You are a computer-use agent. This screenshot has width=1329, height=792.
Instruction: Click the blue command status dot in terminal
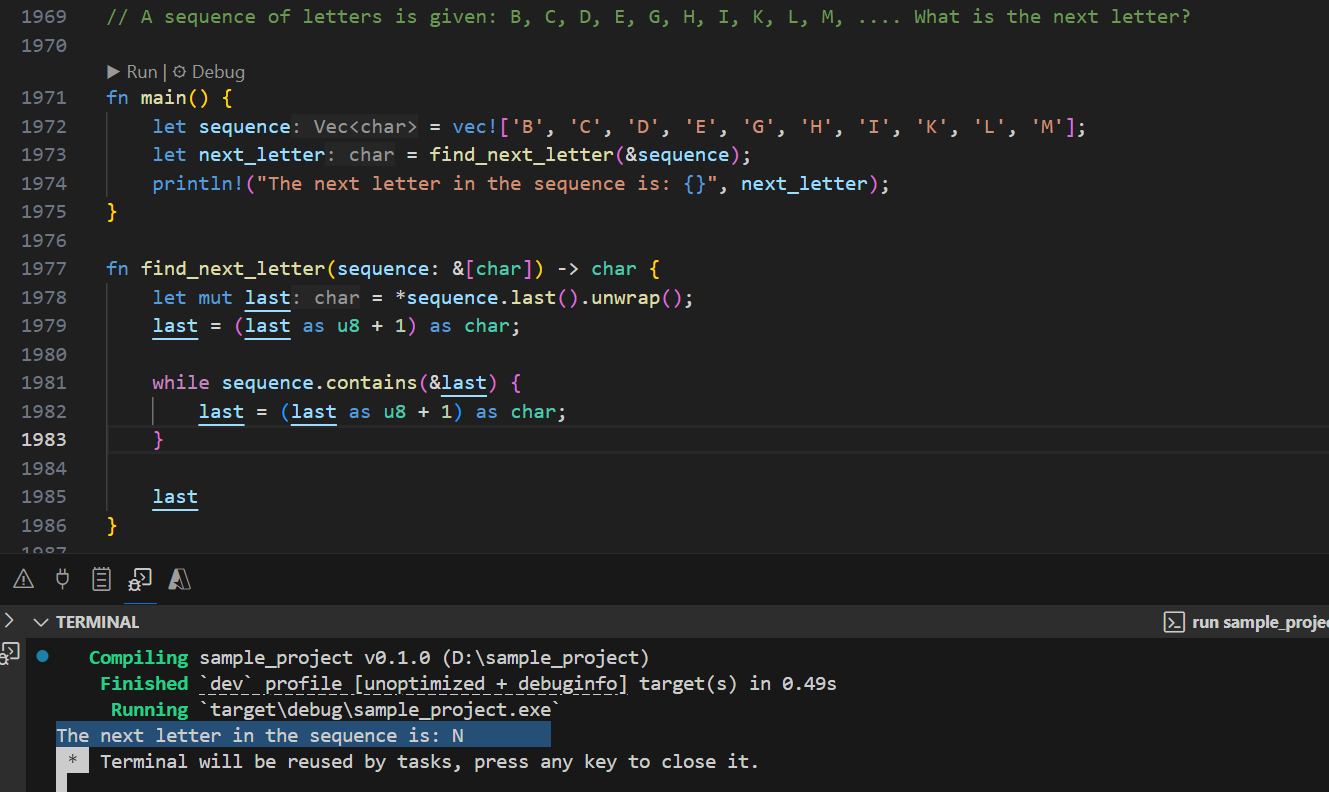42,657
